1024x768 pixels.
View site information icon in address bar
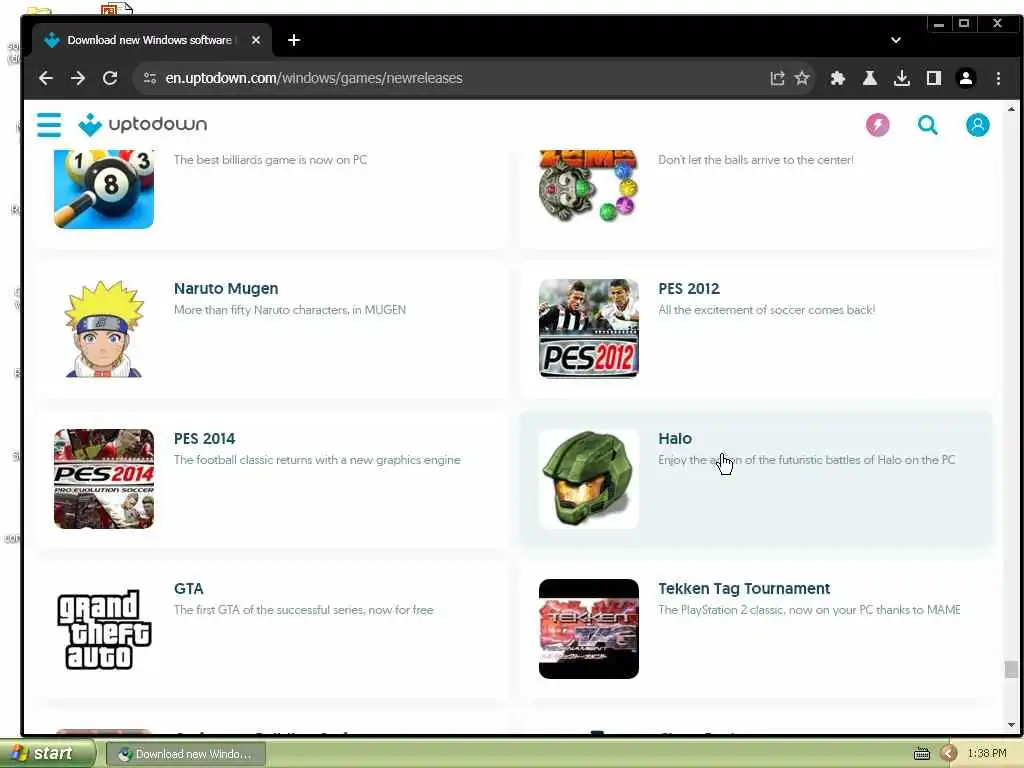[150, 78]
